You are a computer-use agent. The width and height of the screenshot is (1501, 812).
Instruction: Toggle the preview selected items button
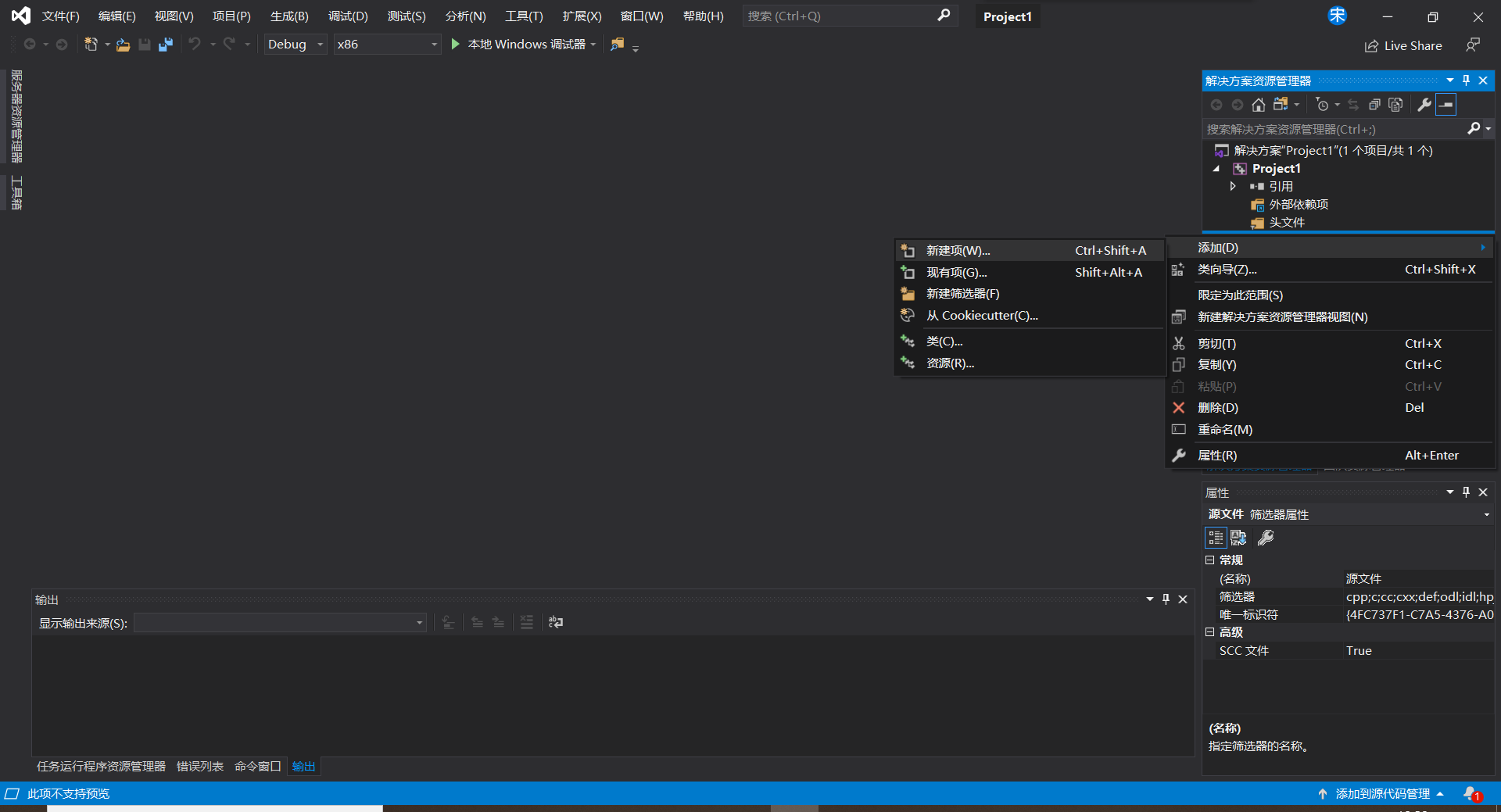(1446, 105)
